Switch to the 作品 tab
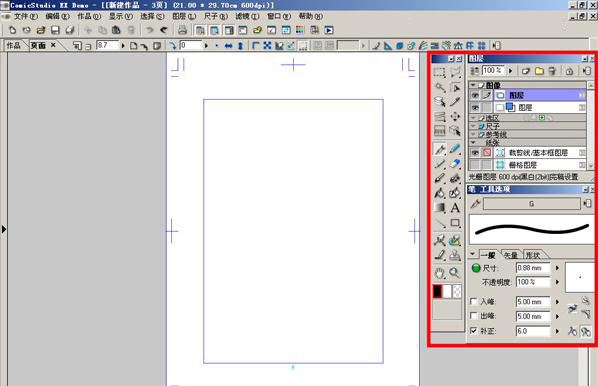 click(13, 45)
